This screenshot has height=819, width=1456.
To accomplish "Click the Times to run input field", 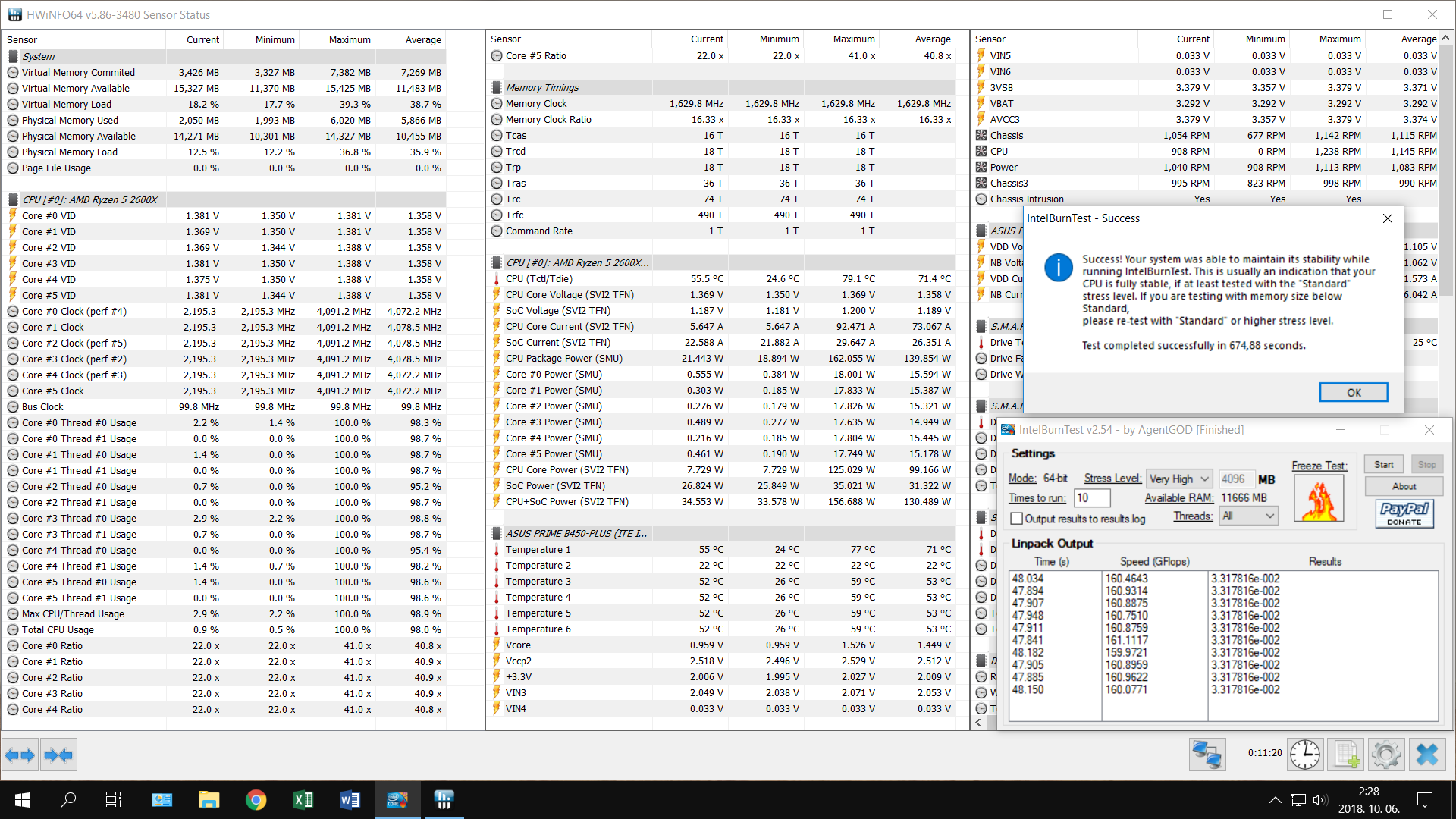I will point(1092,498).
